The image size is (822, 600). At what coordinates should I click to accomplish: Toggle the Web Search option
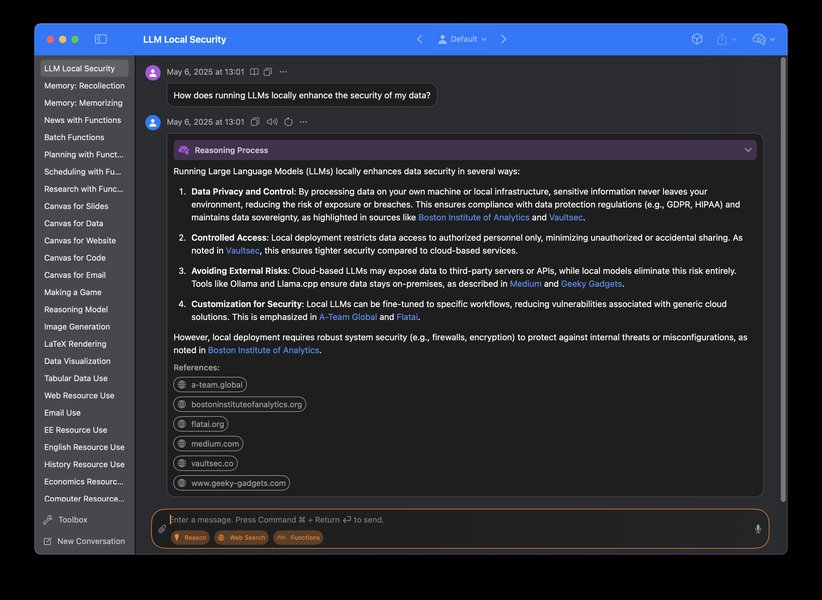click(242, 538)
